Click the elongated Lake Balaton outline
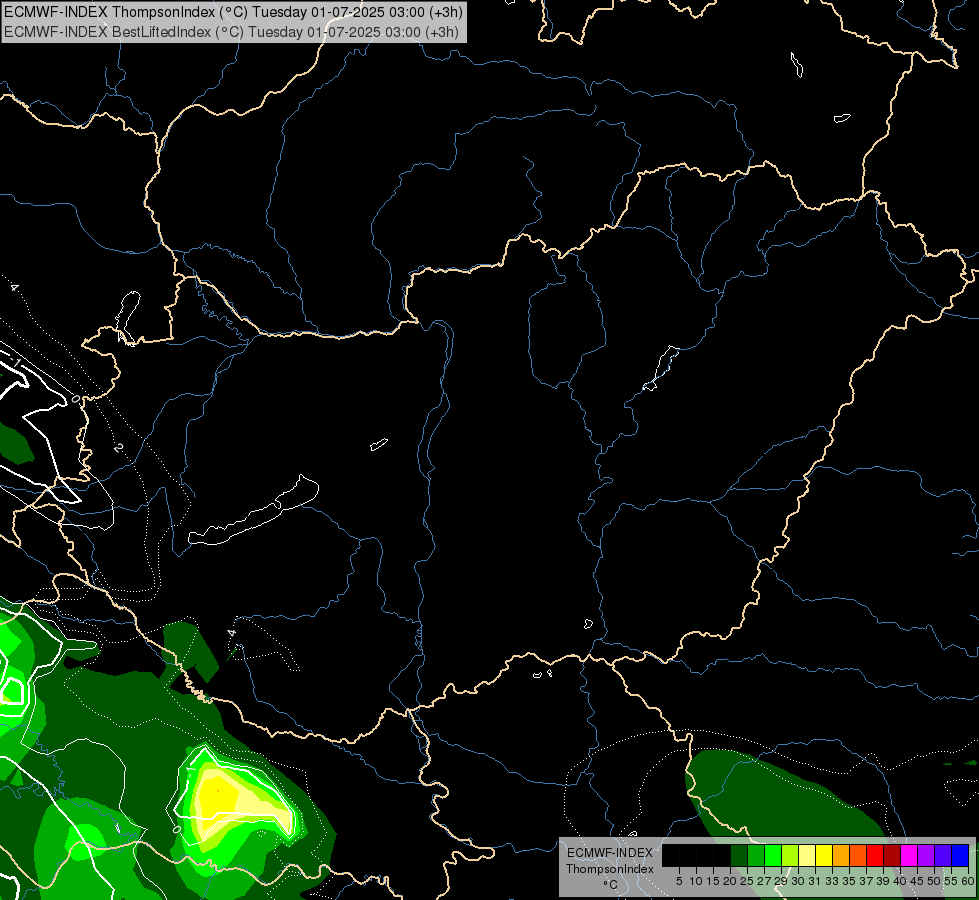The image size is (979, 900). pos(253,510)
